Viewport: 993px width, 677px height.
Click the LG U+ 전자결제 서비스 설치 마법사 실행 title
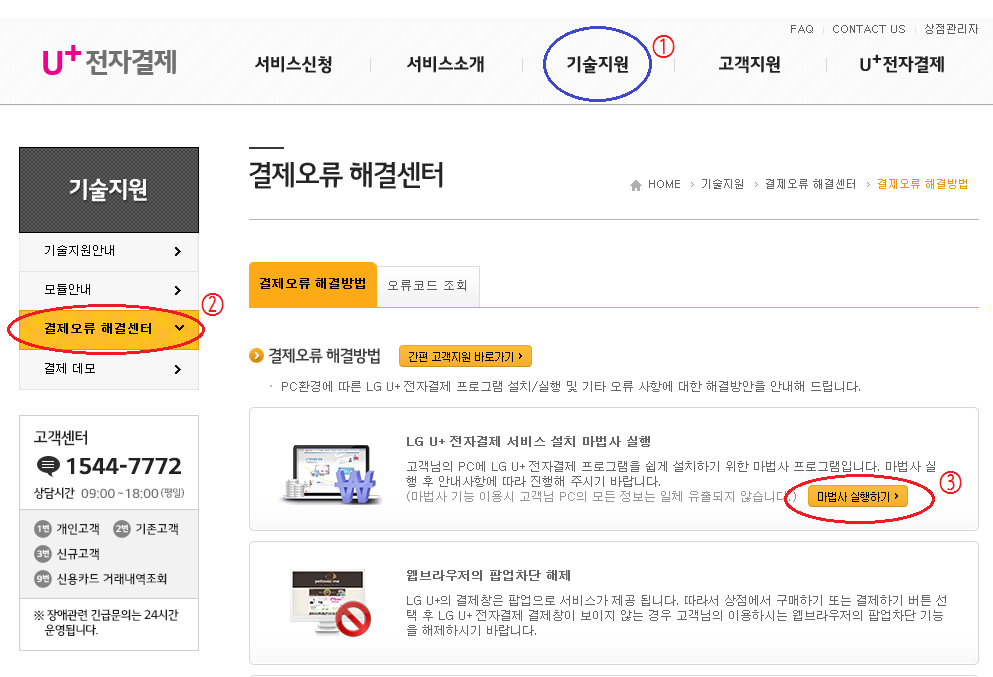point(528,441)
